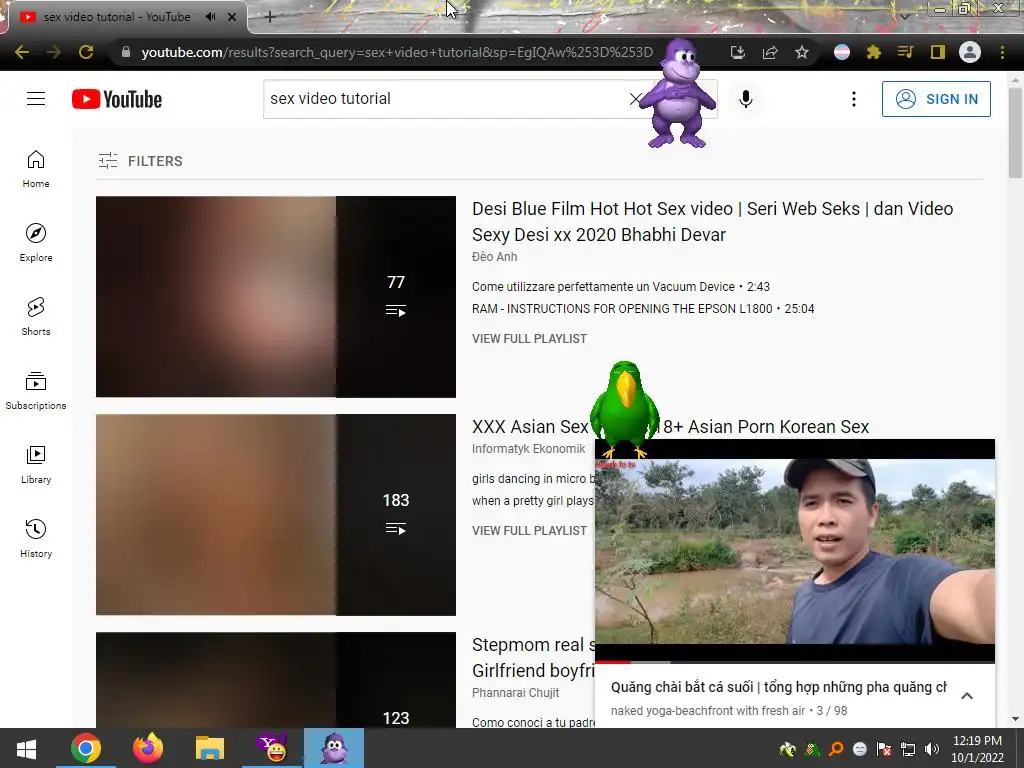Open the Extensions puzzle-piece menu
The height and width of the screenshot is (768, 1024).
[874, 52]
